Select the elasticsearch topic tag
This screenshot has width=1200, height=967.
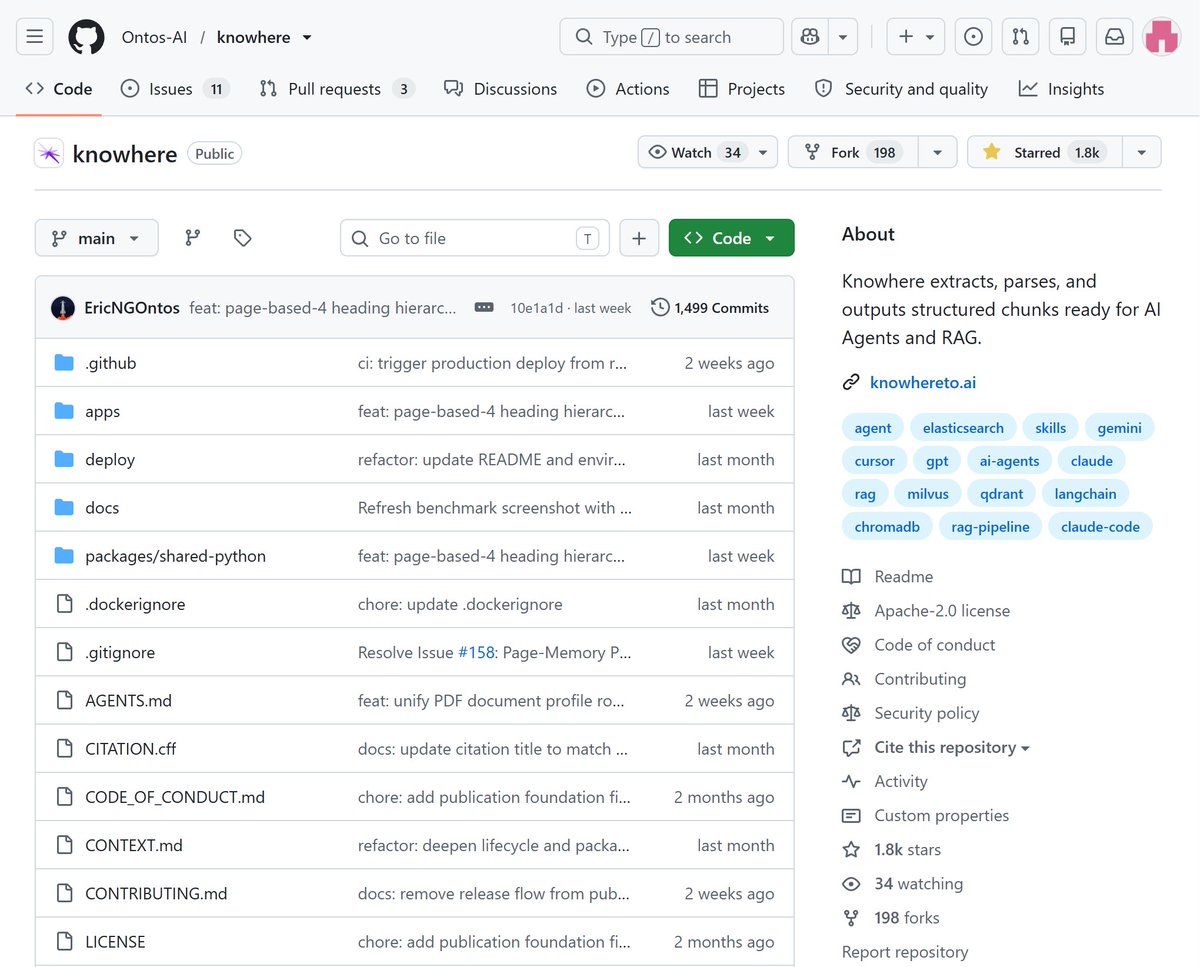pyautogui.click(x=963, y=428)
